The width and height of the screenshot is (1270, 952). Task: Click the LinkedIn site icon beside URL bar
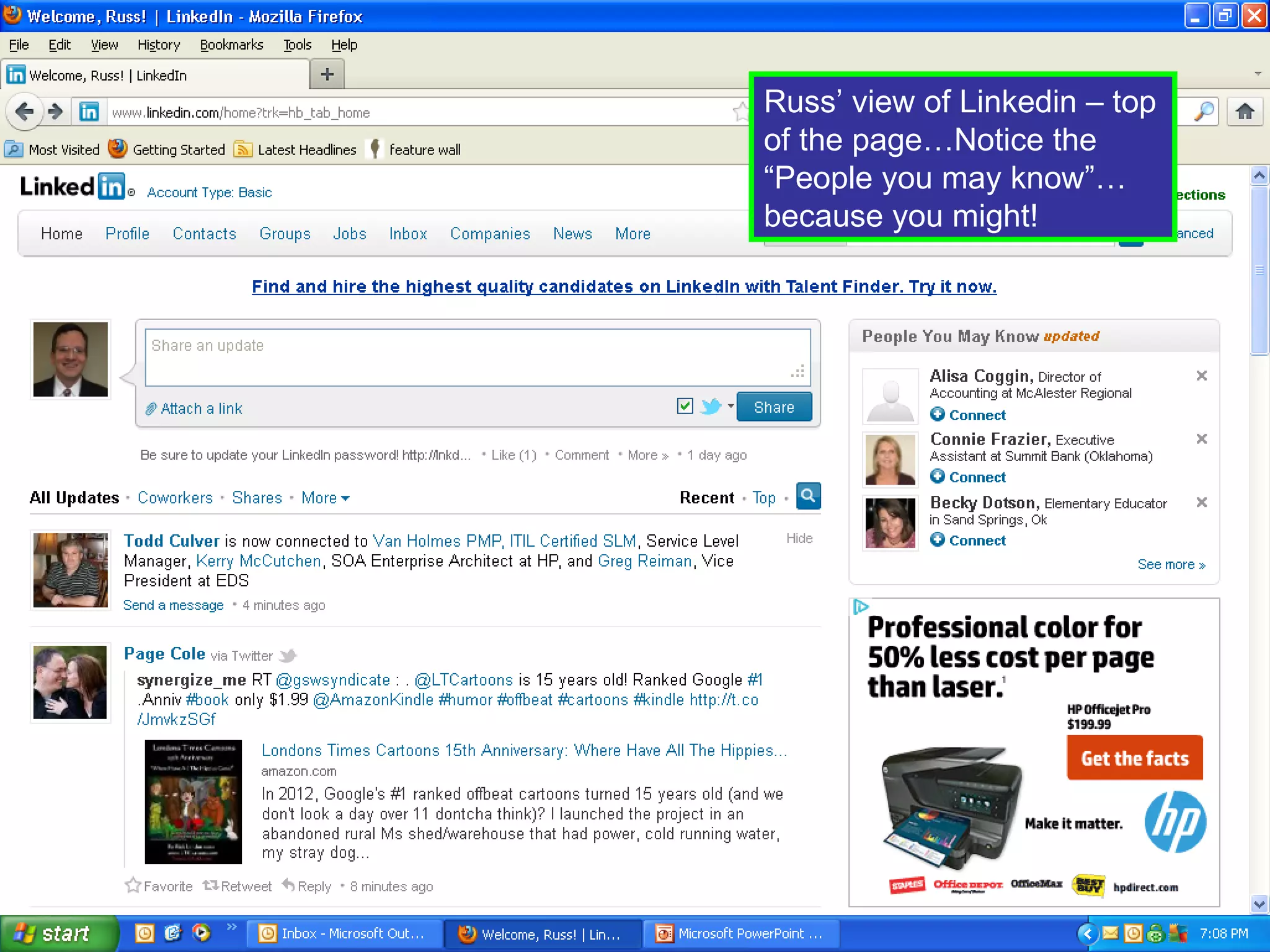click(89, 112)
